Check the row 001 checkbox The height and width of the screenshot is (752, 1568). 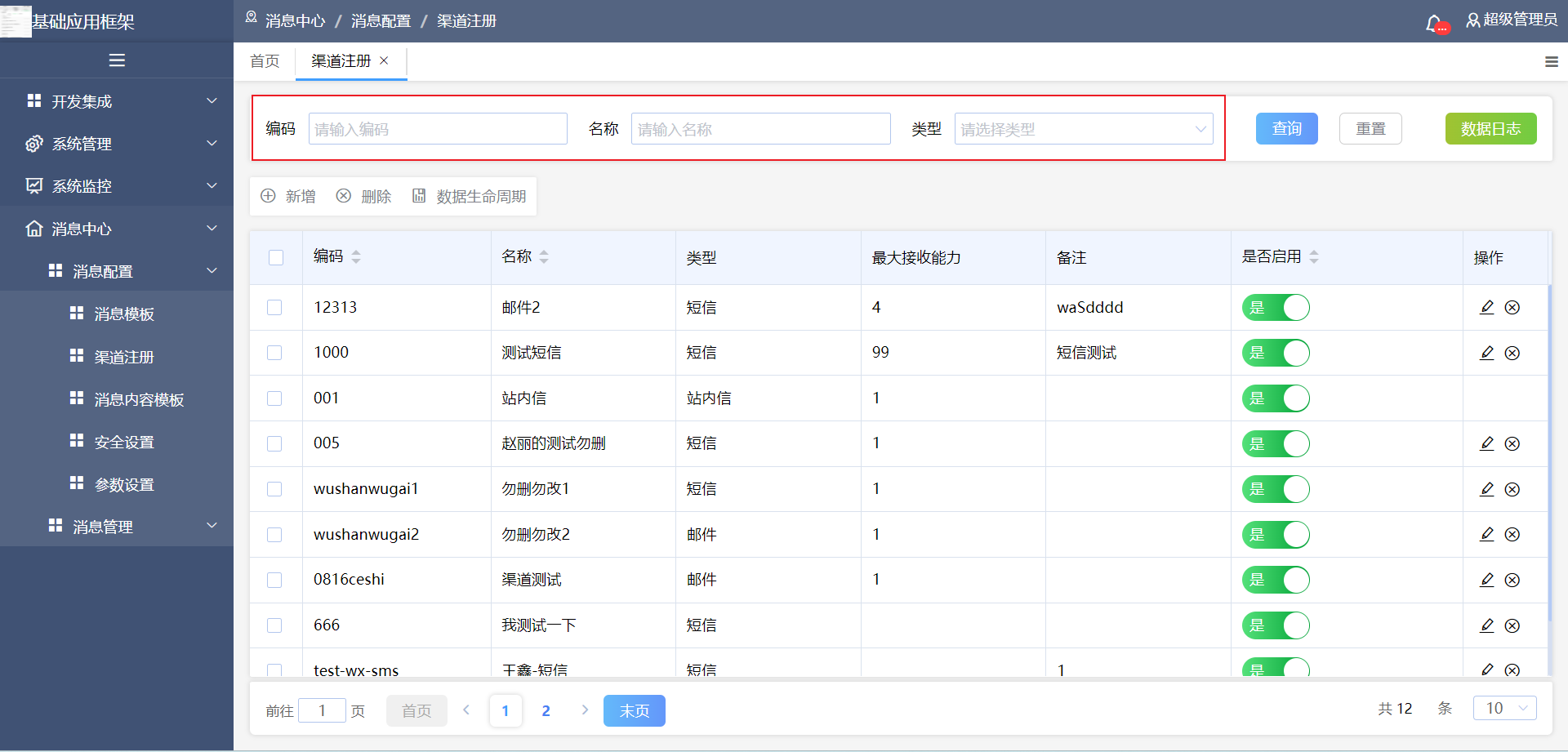point(274,398)
